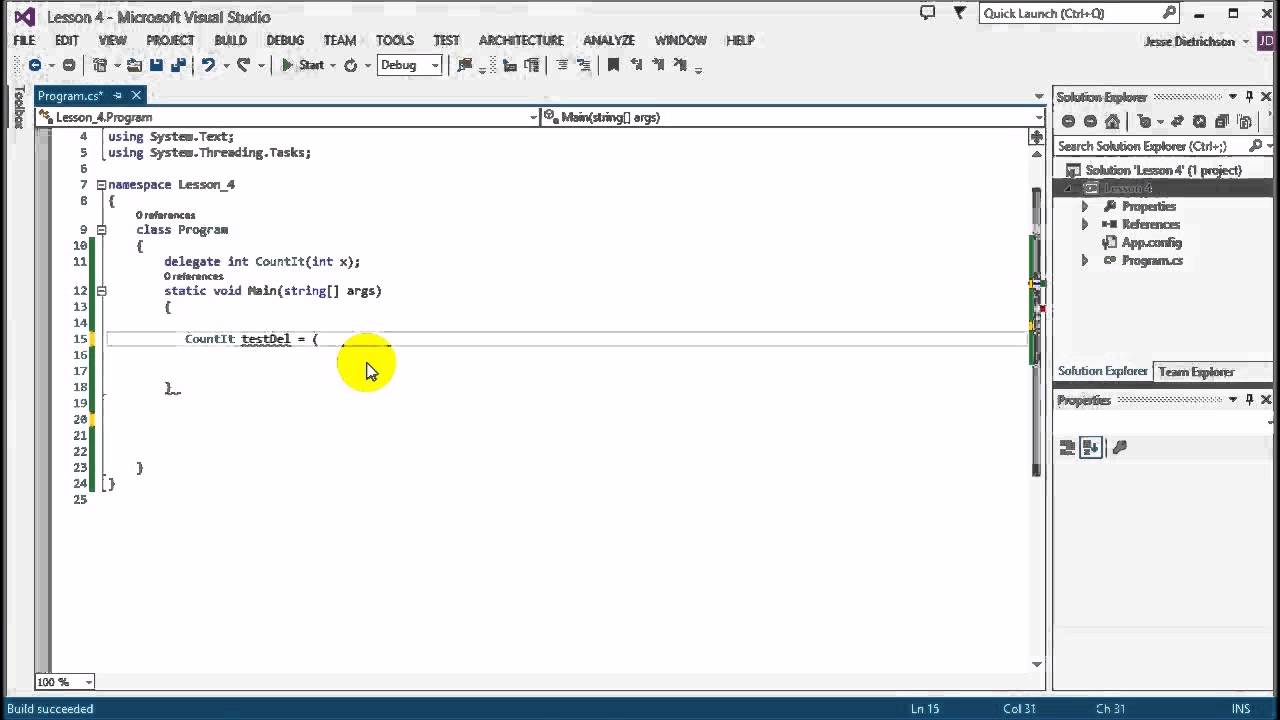Click the 0 references link above class Program
Screen dimensions: 1280x720
166,215
